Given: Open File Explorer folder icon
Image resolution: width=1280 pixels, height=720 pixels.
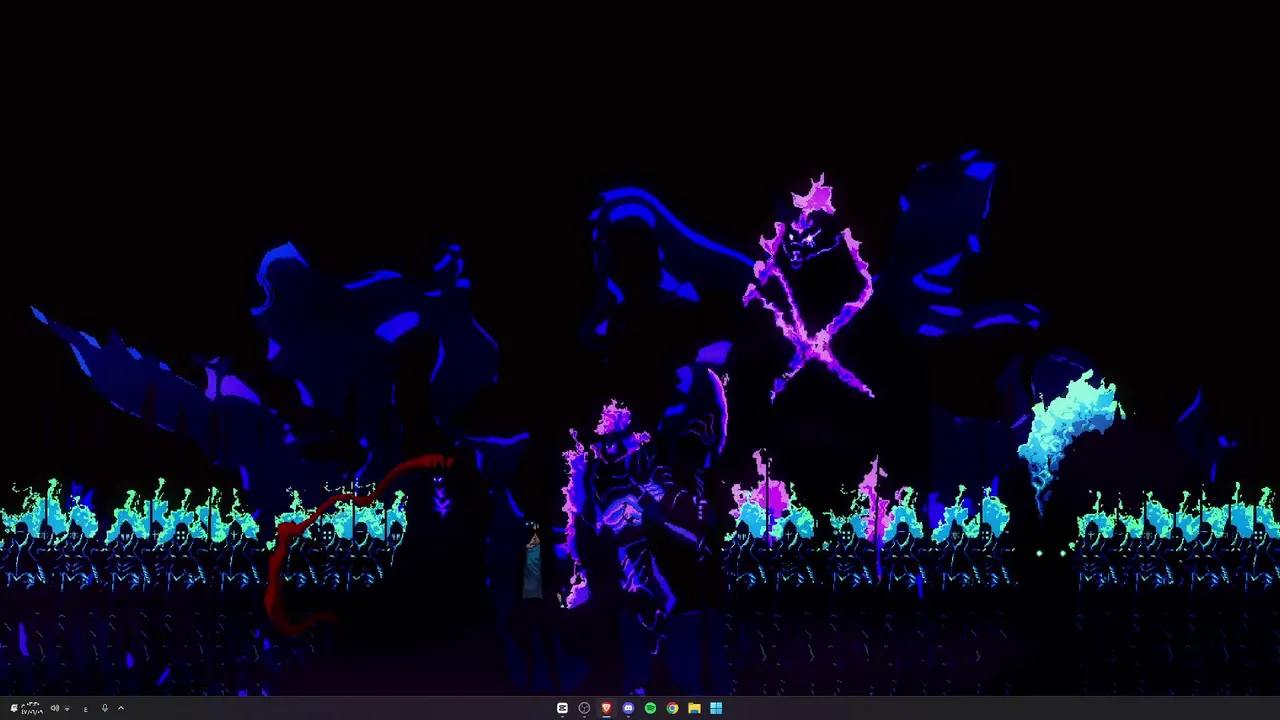Looking at the screenshot, I should [x=694, y=708].
